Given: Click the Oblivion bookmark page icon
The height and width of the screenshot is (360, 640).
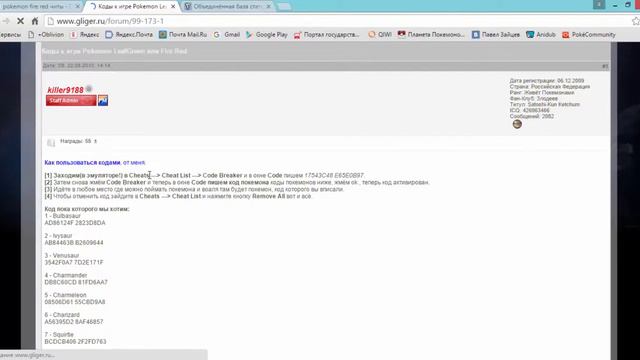Looking at the screenshot, I should pyautogui.click(x=31, y=35).
